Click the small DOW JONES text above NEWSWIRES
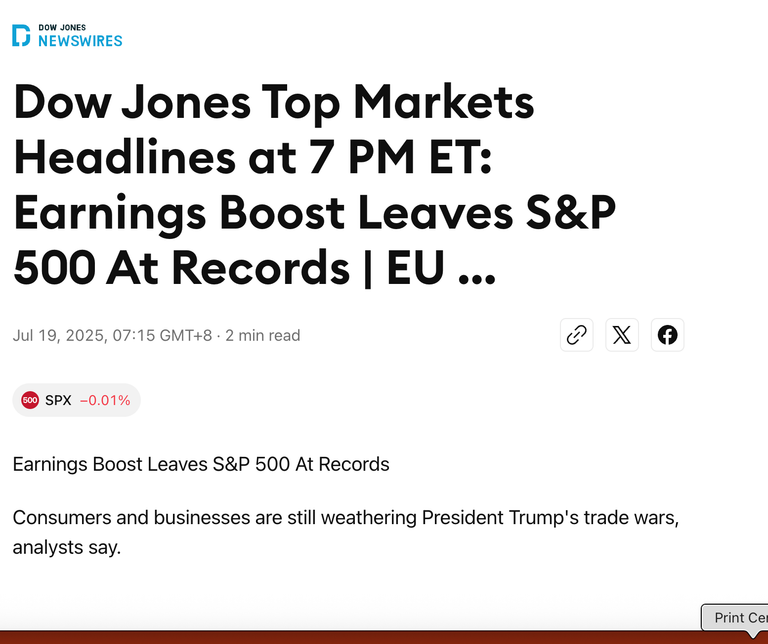The image size is (768, 644). (62, 27)
